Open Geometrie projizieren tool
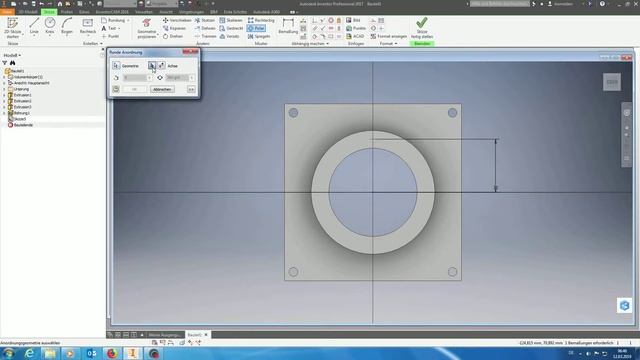This screenshot has width=640, height=360. 147,28
